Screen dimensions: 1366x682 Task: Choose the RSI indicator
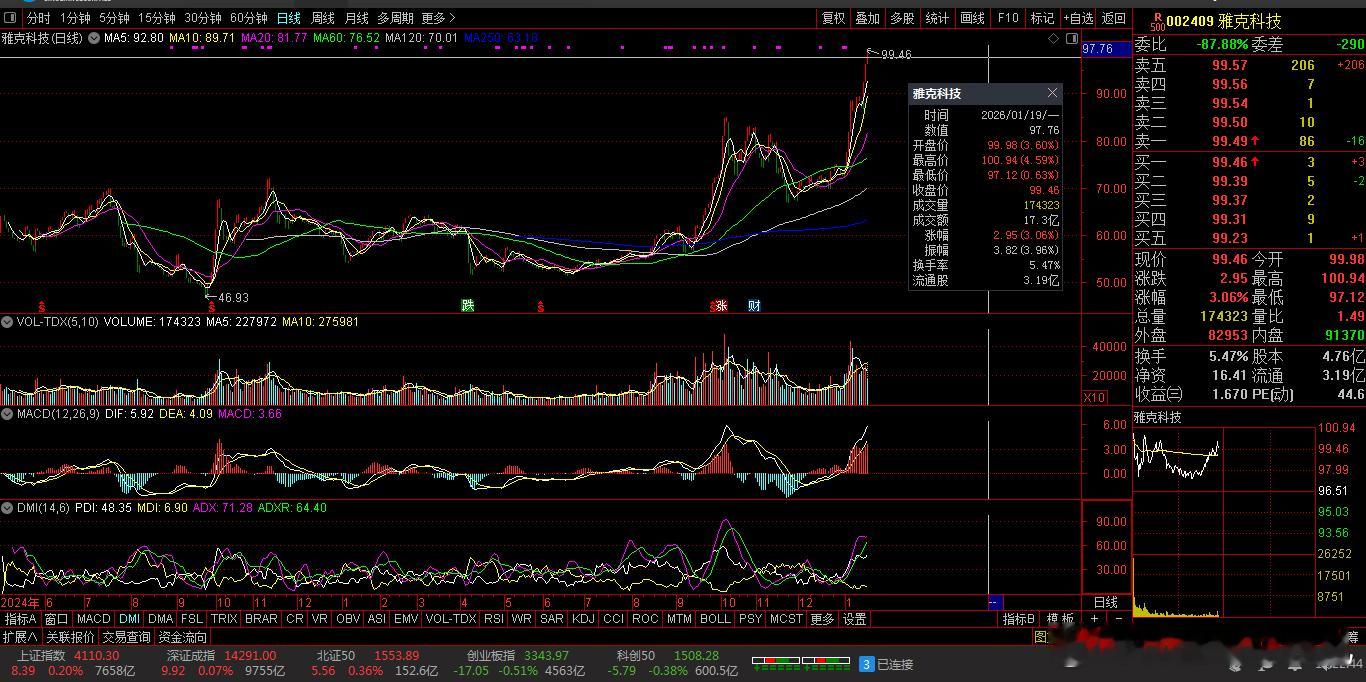tap(493, 619)
